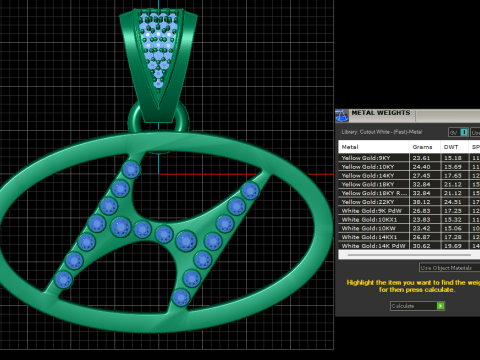Select the Yellow Gold:14KY row
Viewport: 480px width, 360px height.
[409, 176]
